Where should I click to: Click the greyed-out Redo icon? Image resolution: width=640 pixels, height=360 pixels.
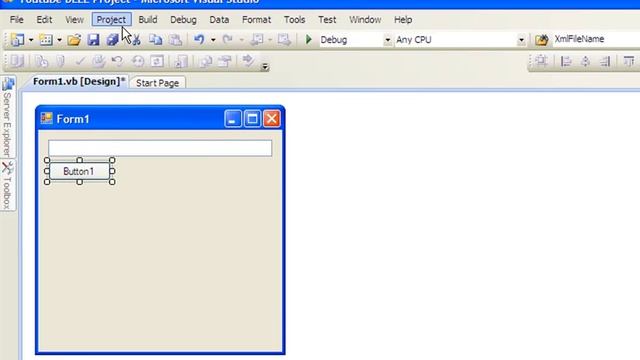227,40
